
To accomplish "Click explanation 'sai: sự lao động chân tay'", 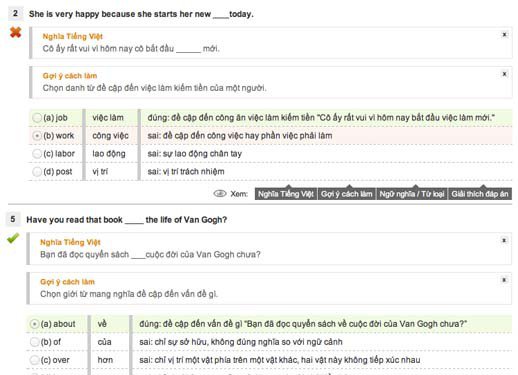I will pyautogui.click(x=195, y=154).
